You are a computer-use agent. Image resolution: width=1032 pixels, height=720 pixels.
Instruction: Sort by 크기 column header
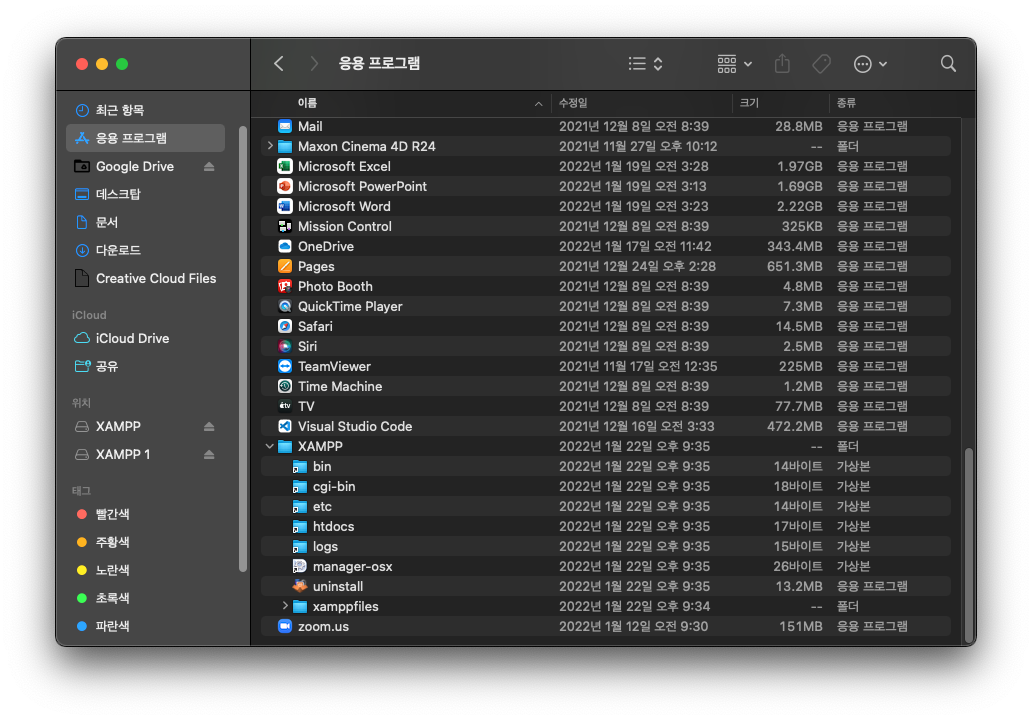(749, 103)
